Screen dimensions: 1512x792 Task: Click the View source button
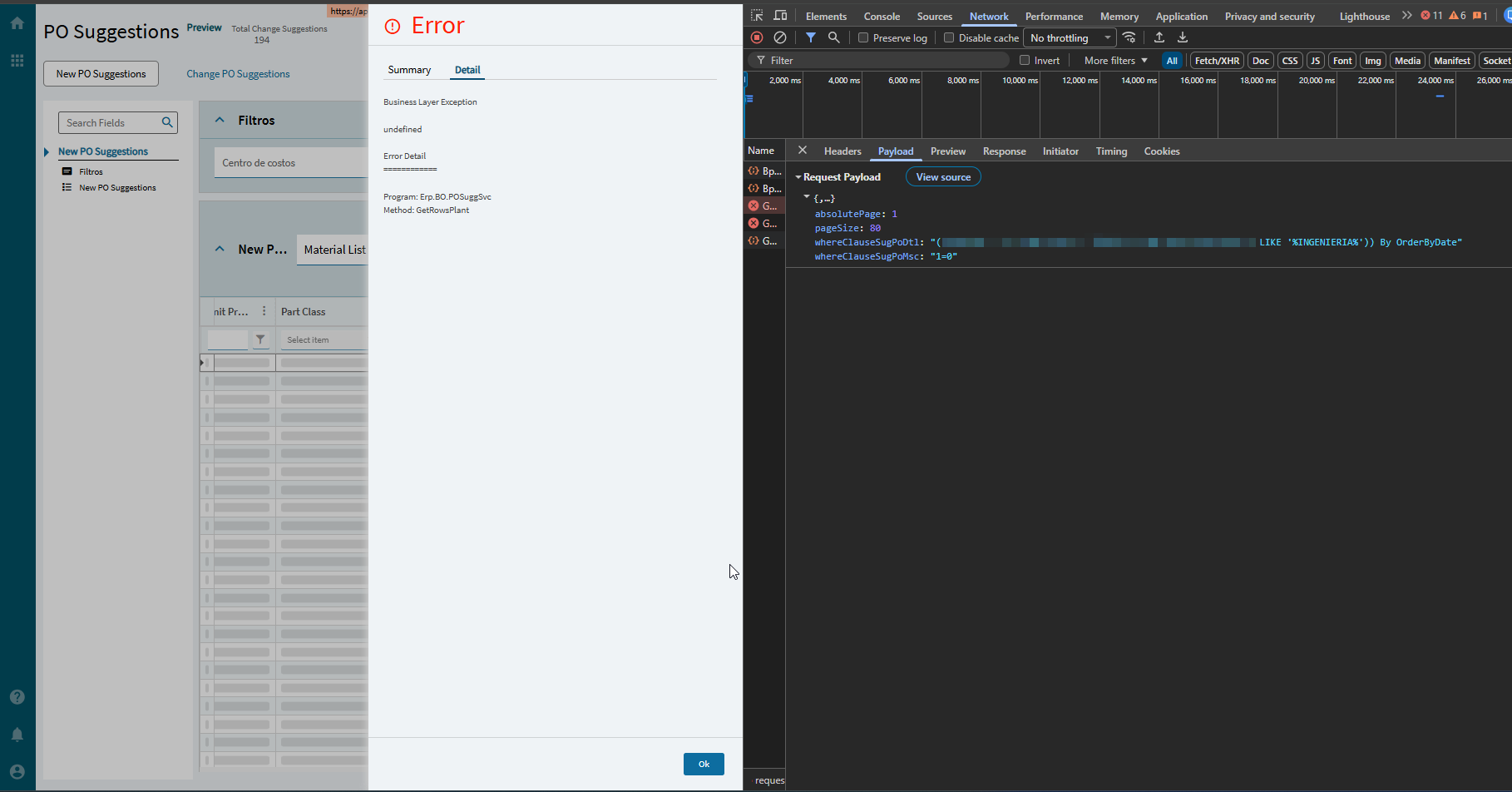(943, 177)
